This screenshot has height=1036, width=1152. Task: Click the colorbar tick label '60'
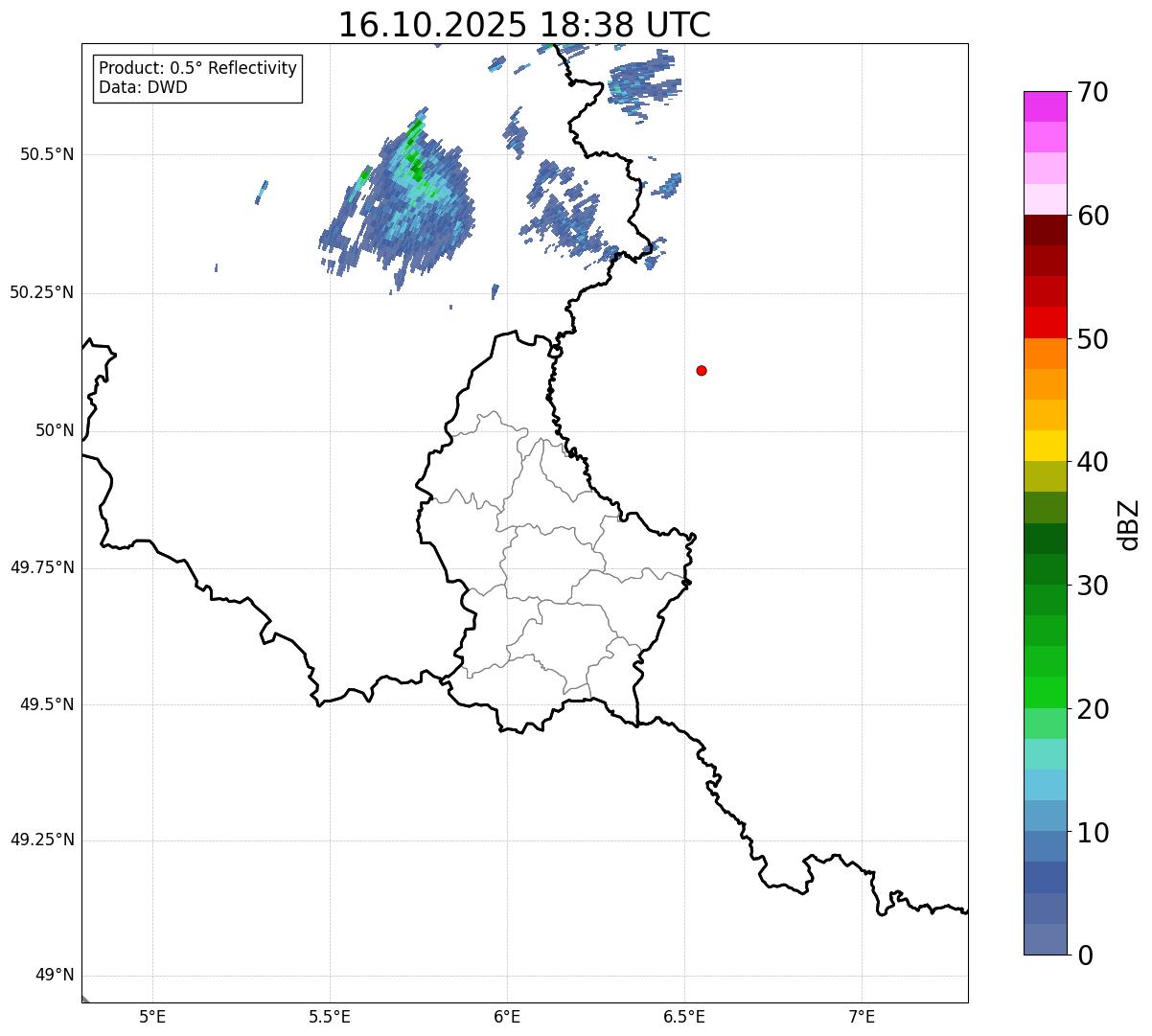[1093, 216]
